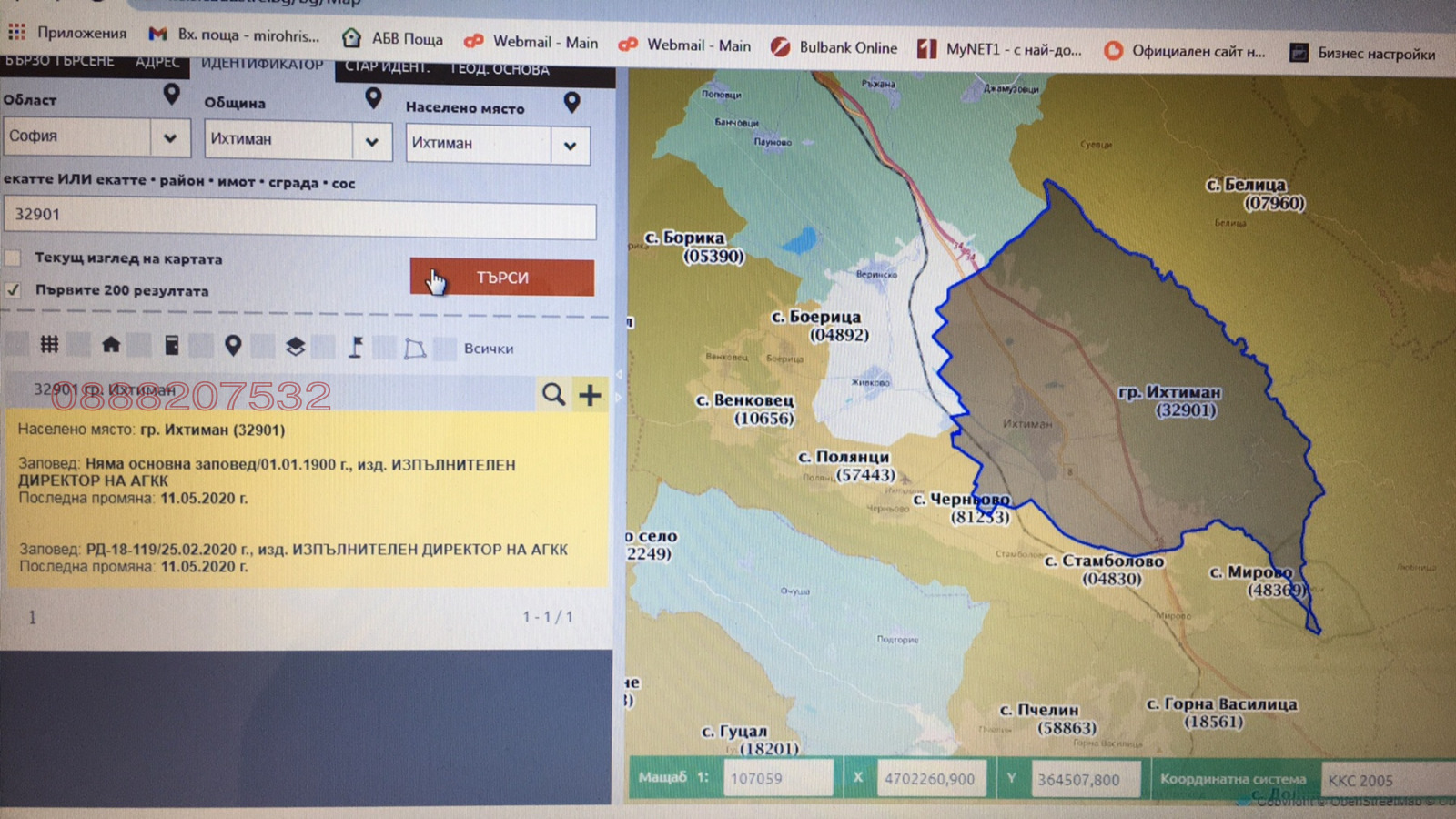The image size is (1456, 819).
Task: Click the flag marker filter icon
Action: tap(356, 347)
